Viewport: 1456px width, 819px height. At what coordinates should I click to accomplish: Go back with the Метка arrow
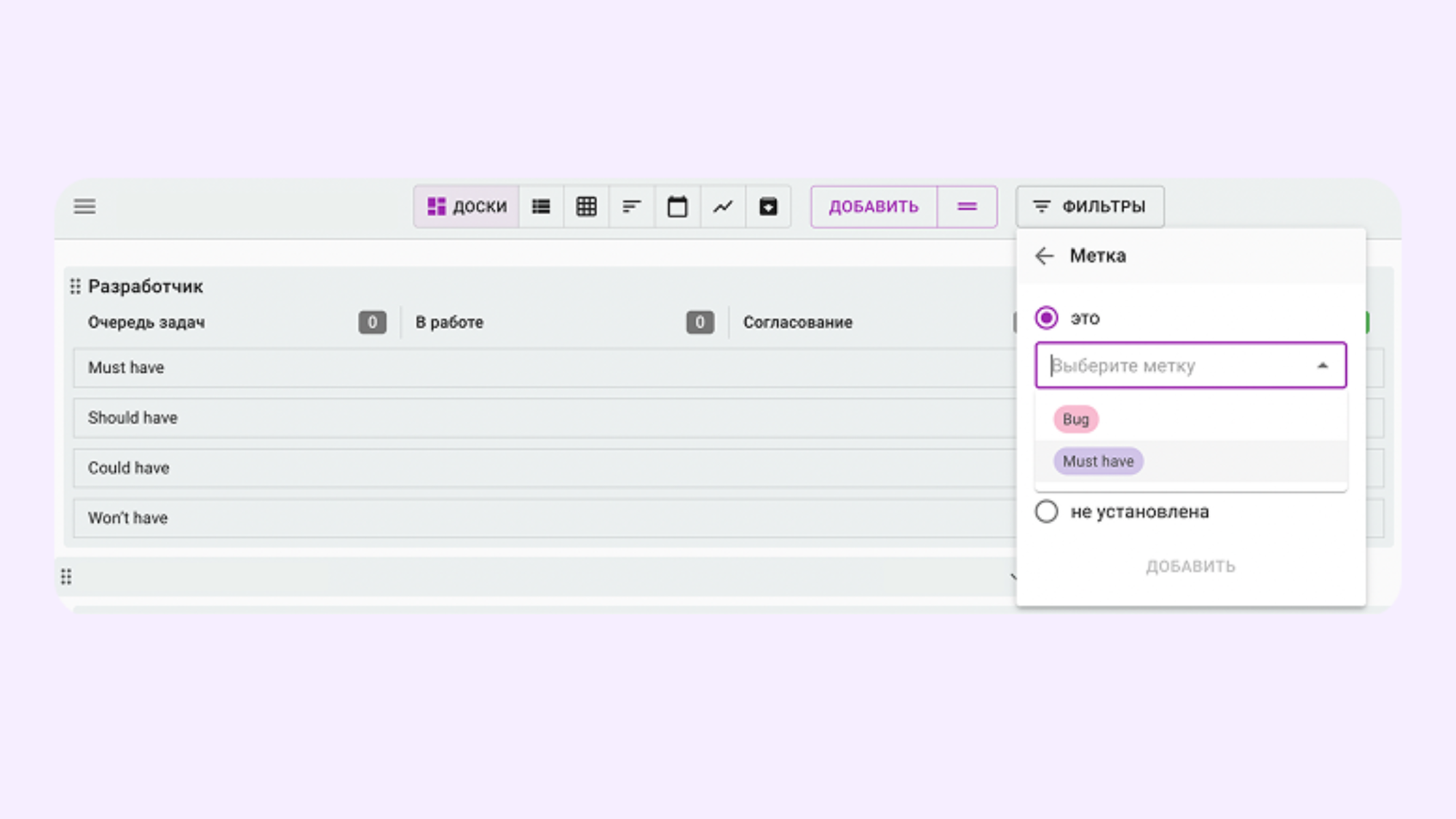pos(1044,256)
